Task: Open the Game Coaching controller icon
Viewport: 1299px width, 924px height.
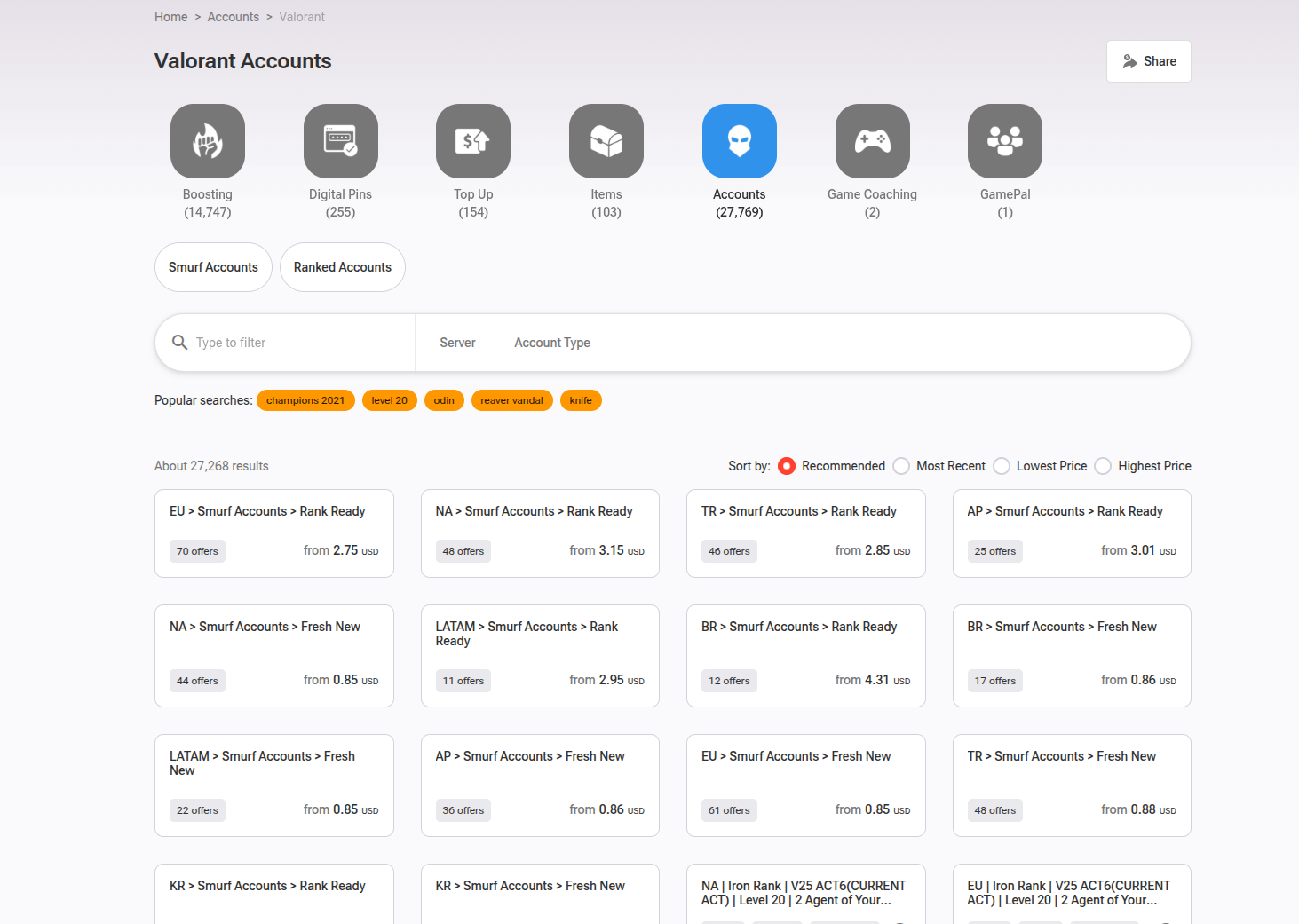Action: (872, 140)
